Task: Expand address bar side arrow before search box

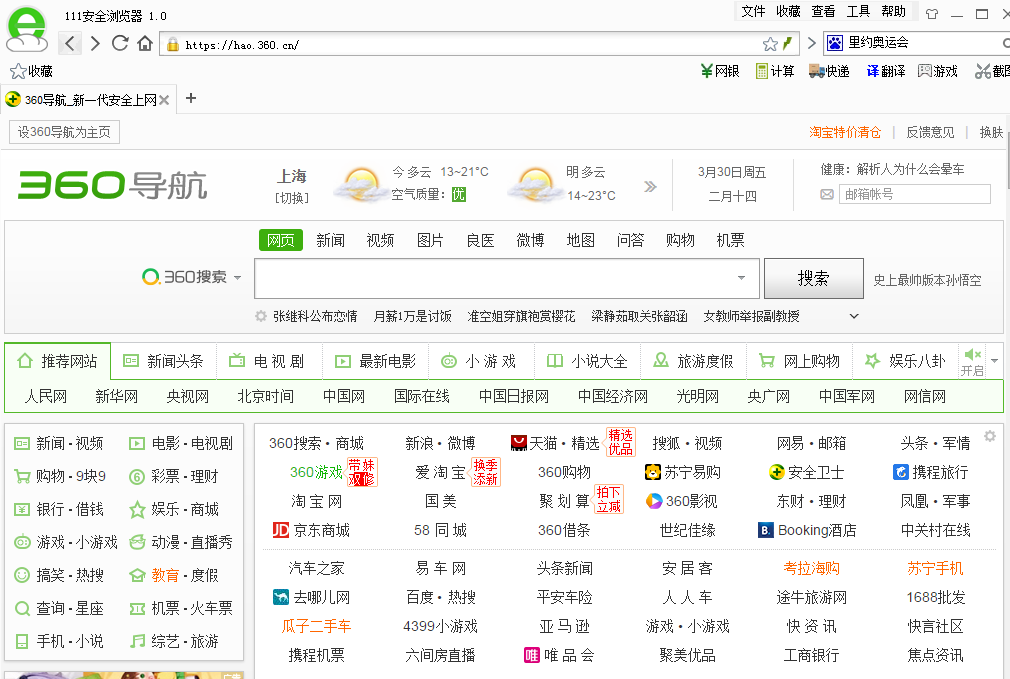Action: tap(812, 43)
